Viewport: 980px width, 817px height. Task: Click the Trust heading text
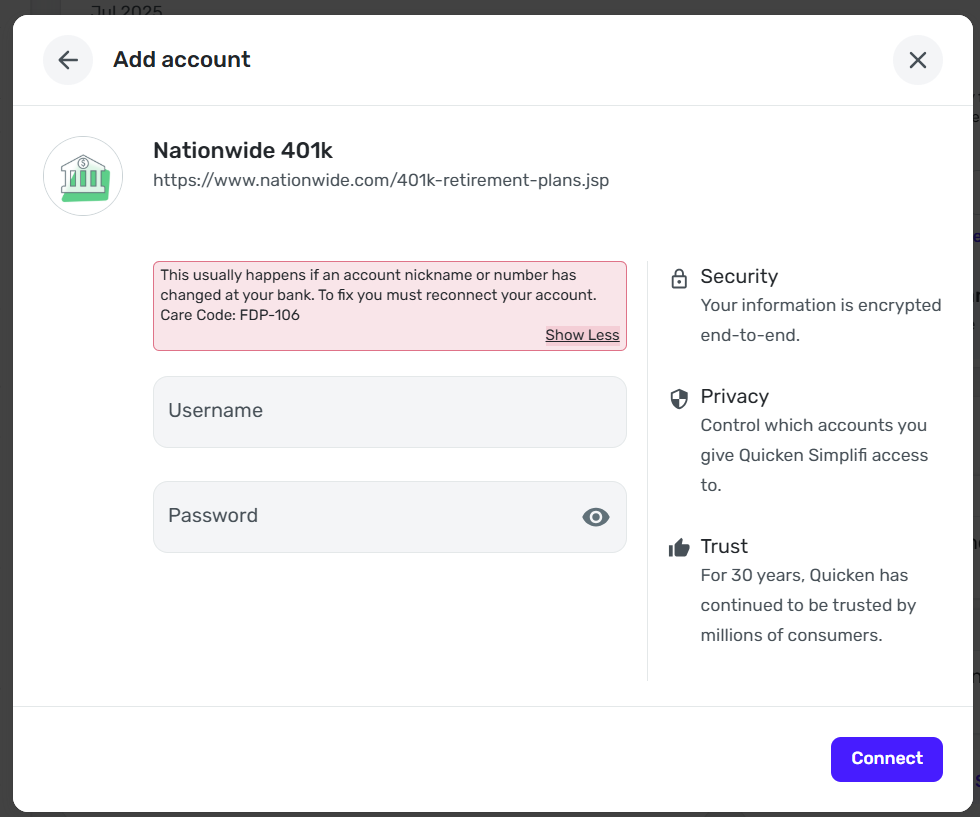(x=724, y=546)
